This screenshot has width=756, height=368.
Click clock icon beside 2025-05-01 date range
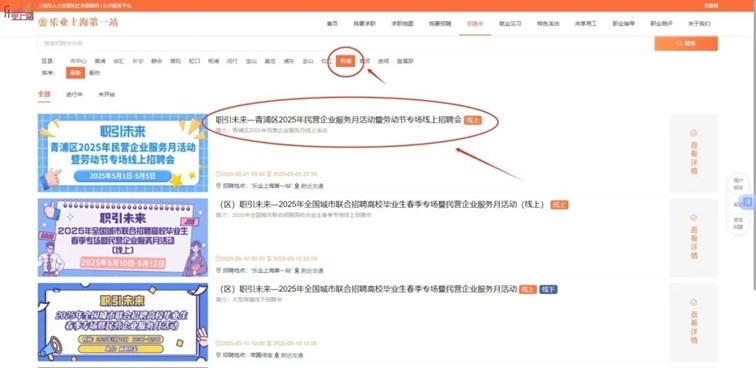218,174
